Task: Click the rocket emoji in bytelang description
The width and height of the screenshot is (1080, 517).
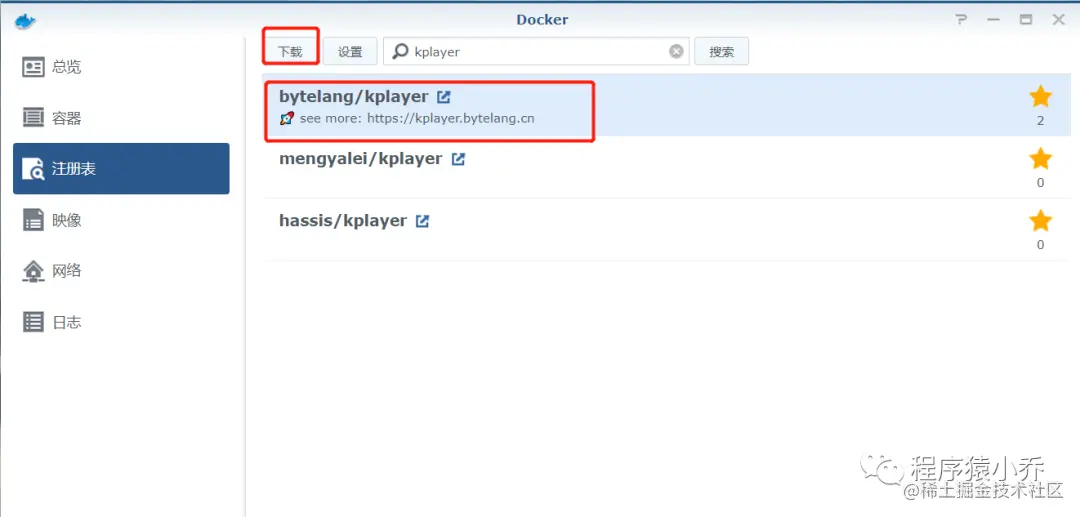Action: click(x=287, y=118)
